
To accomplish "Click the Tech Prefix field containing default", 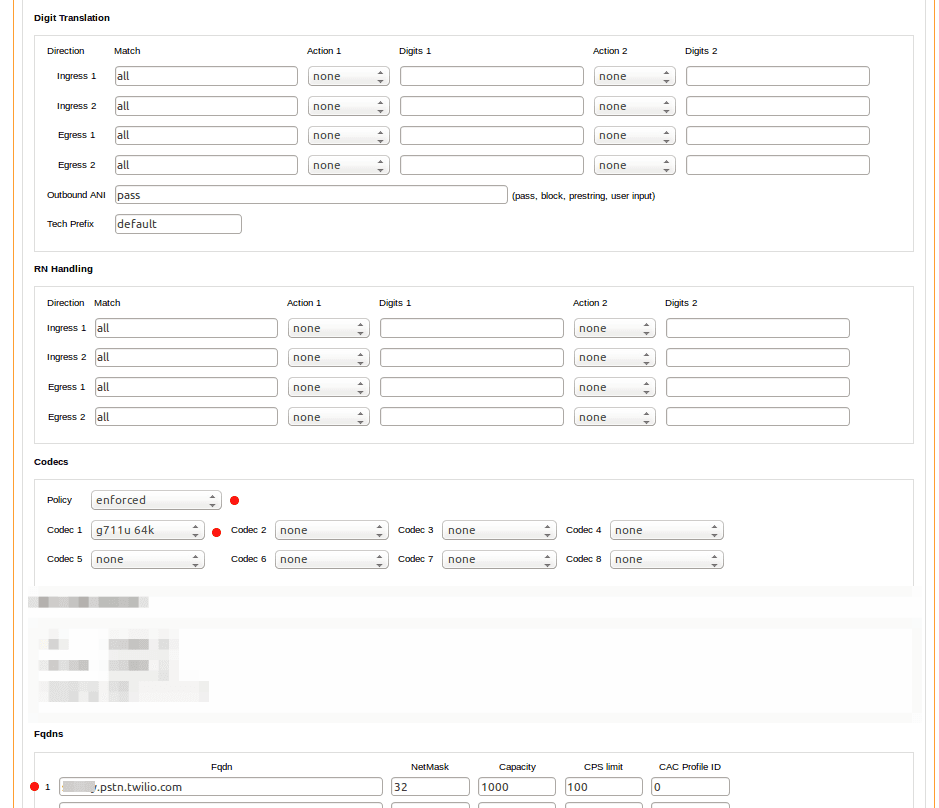I will [x=177, y=223].
